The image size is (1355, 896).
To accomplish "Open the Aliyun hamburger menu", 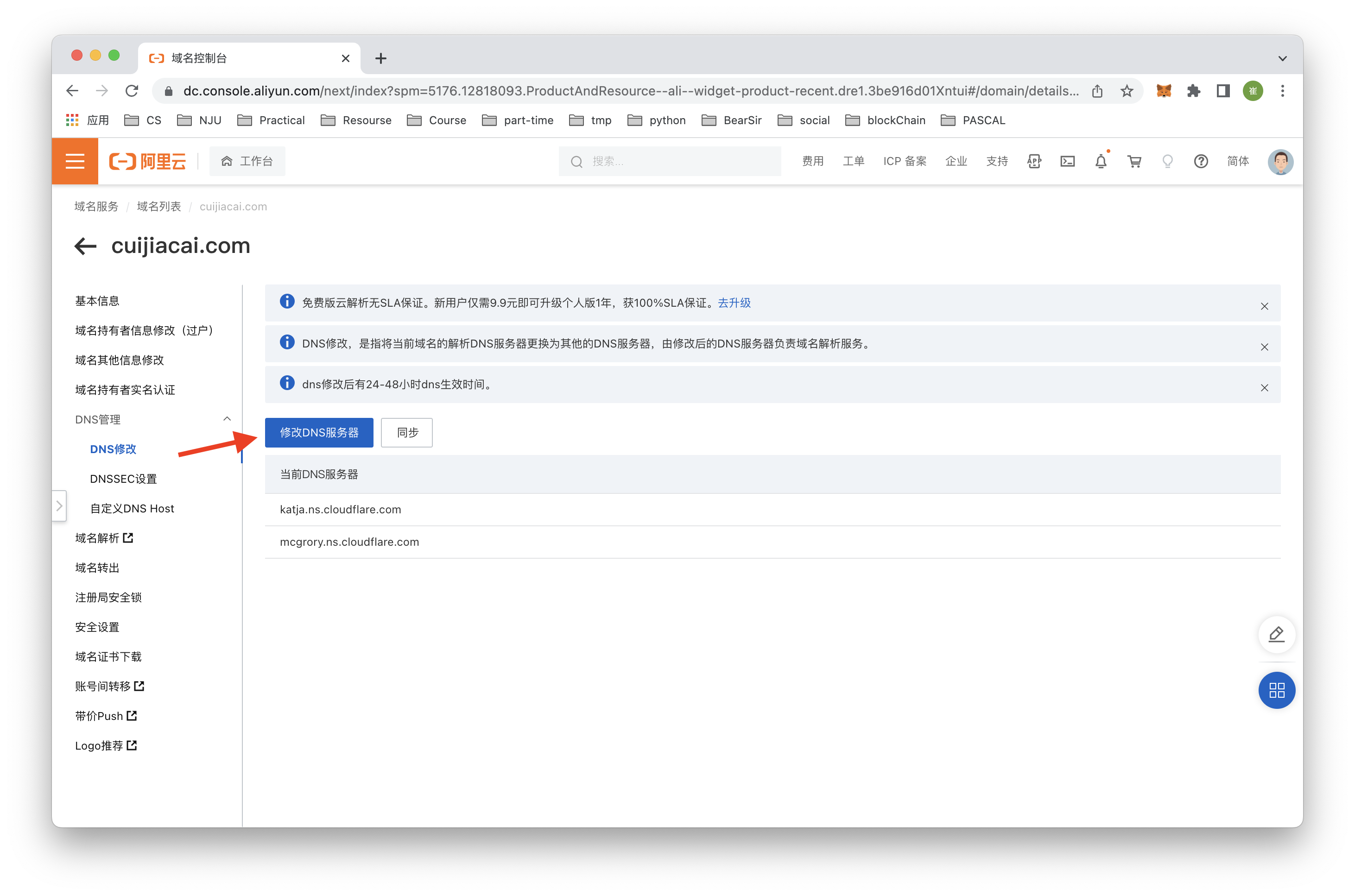I will (75, 161).
